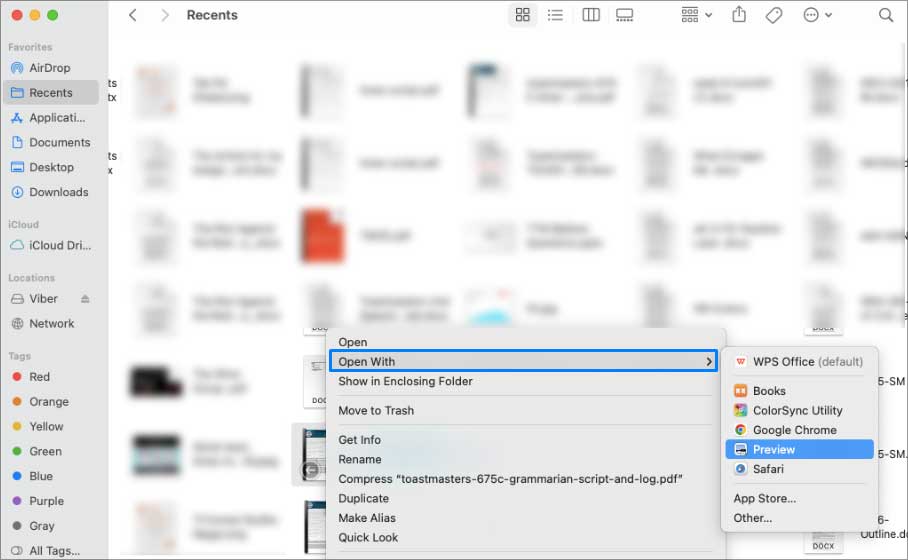This screenshot has width=908, height=560.
Task: Select the orange PowerPoint file thumbnail
Action: click(x=323, y=236)
